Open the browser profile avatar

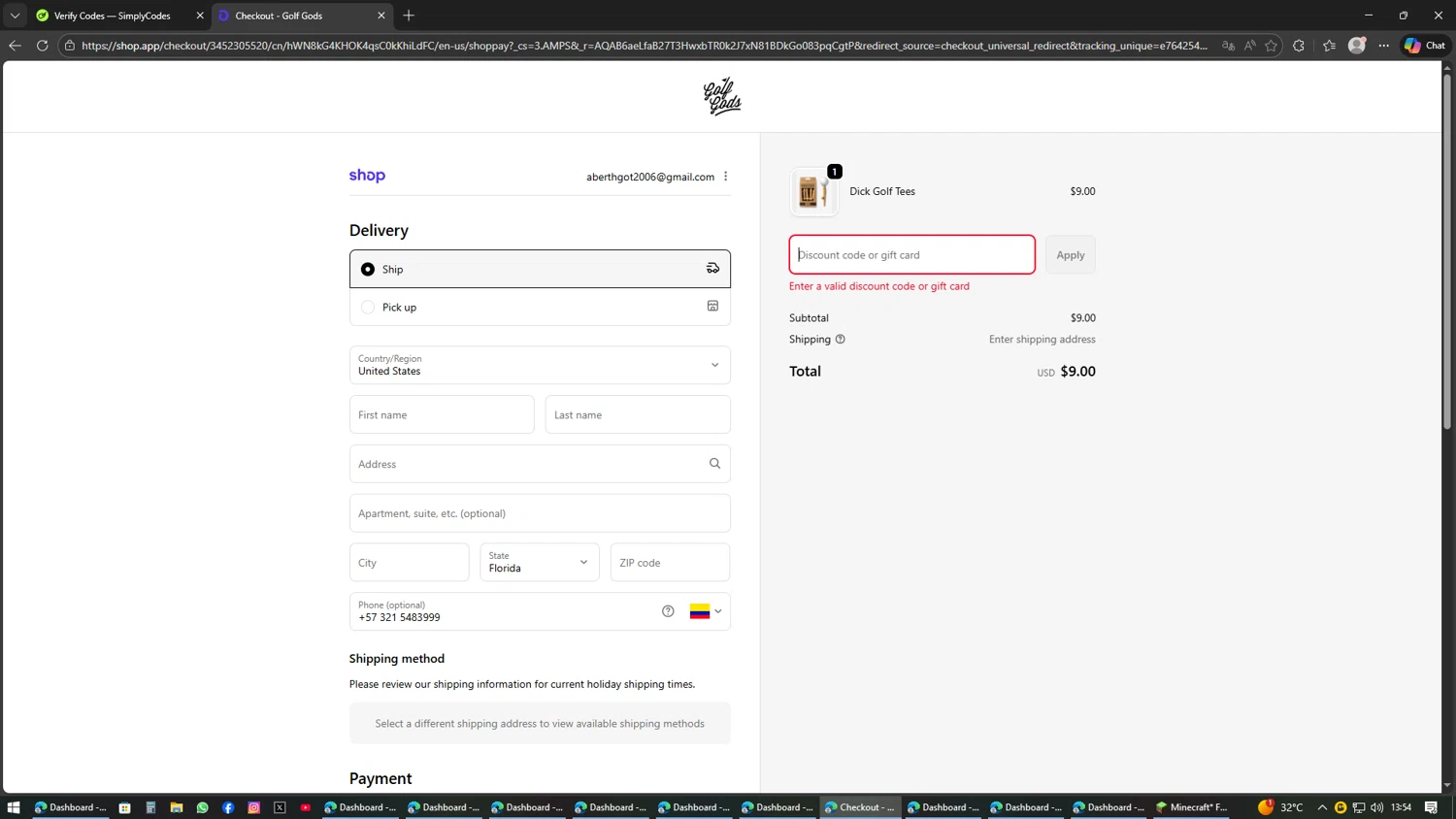point(1357,46)
